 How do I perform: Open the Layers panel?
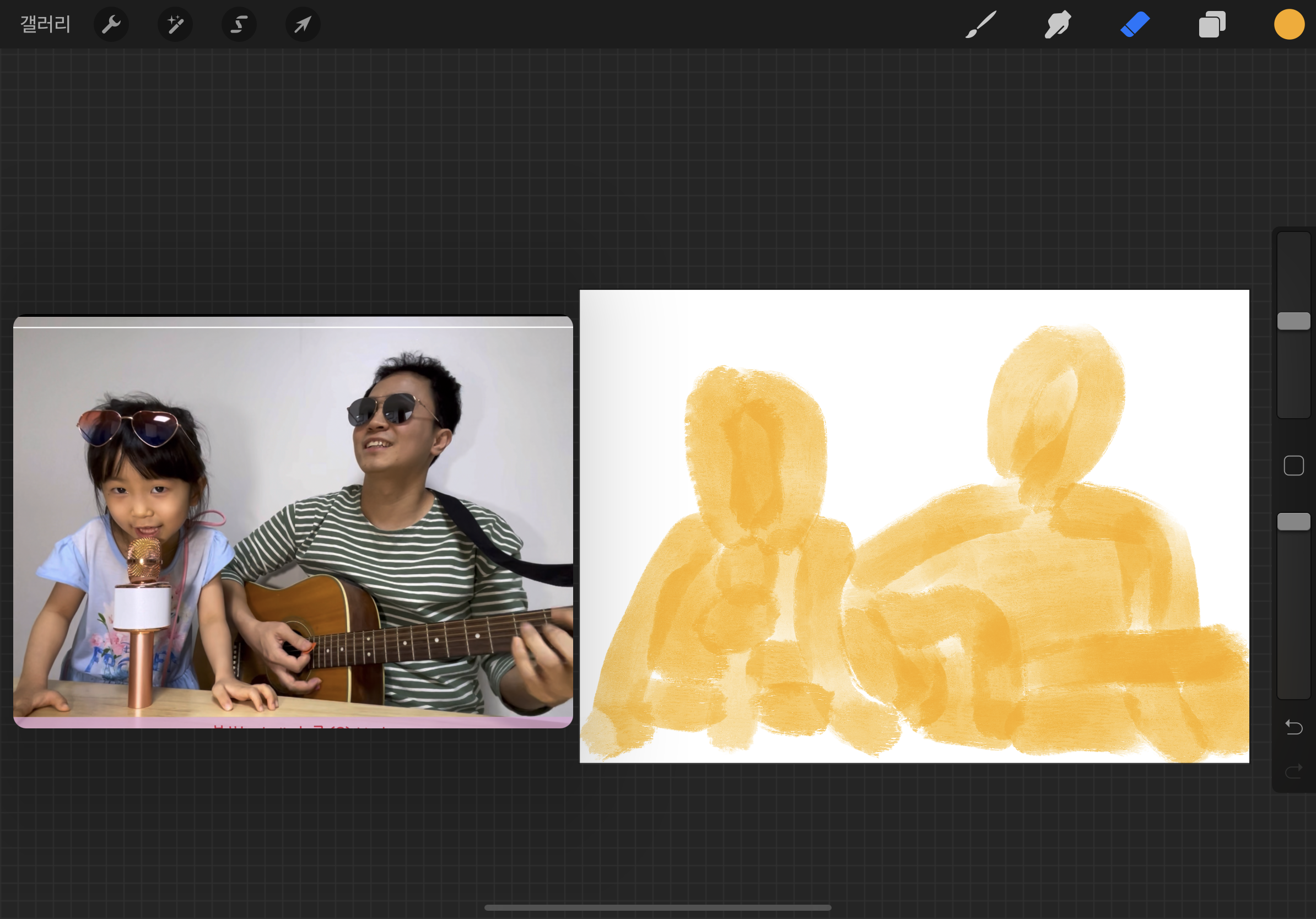(x=1212, y=25)
